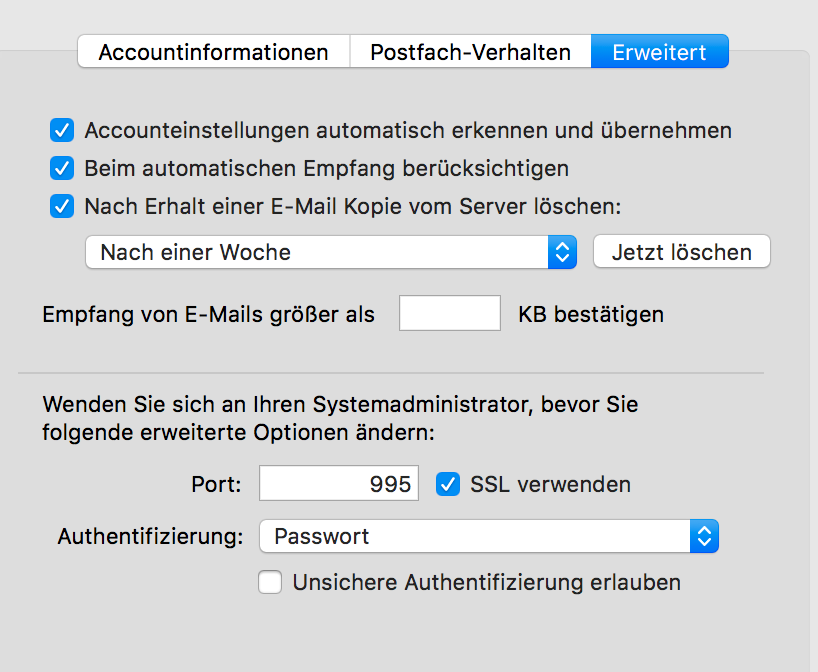Expand the Authentifizierung "Passwort" dropdown
The height and width of the screenshot is (672, 818).
point(475,536)
